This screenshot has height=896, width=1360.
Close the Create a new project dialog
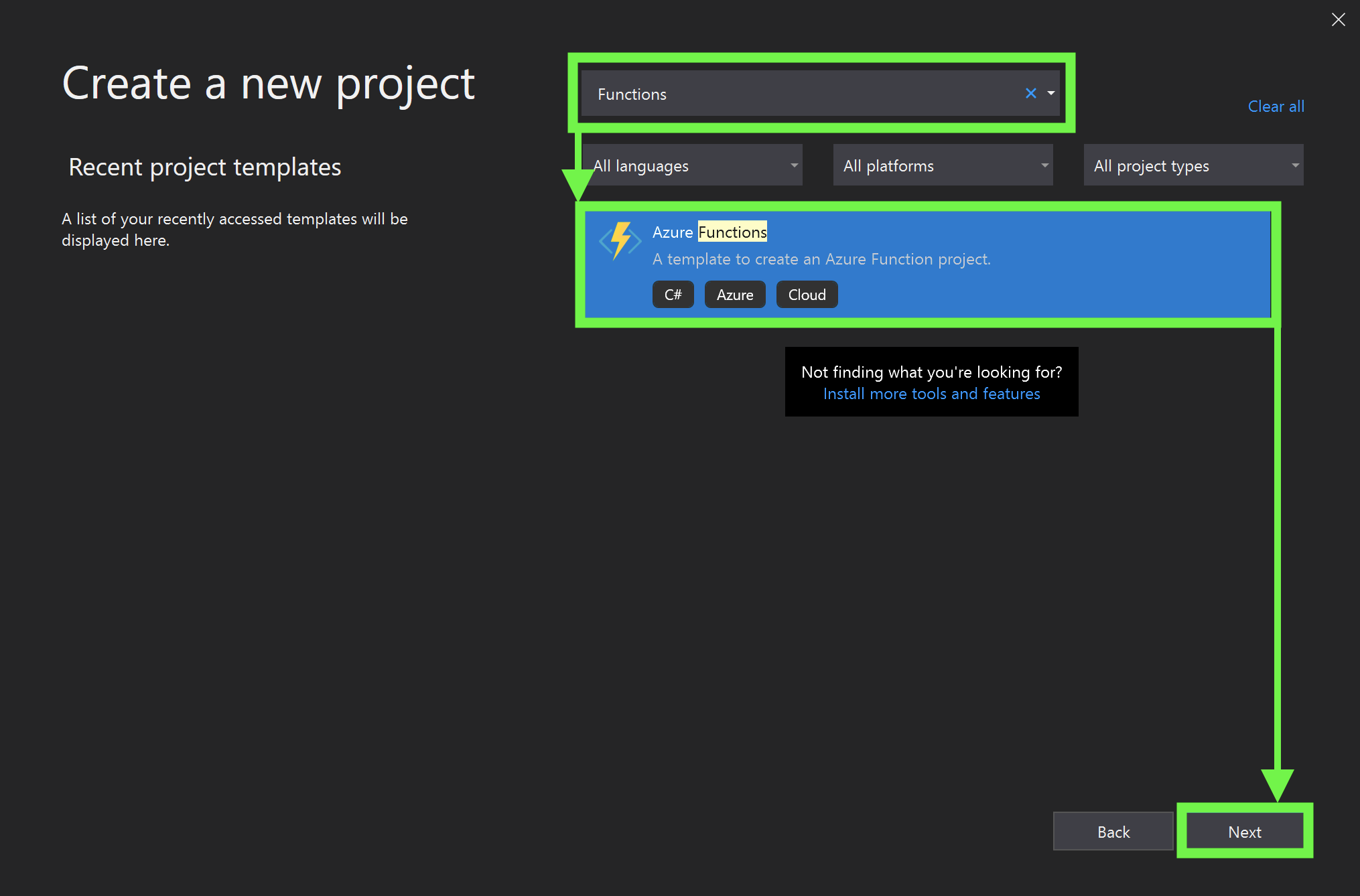click(1338, 19)
